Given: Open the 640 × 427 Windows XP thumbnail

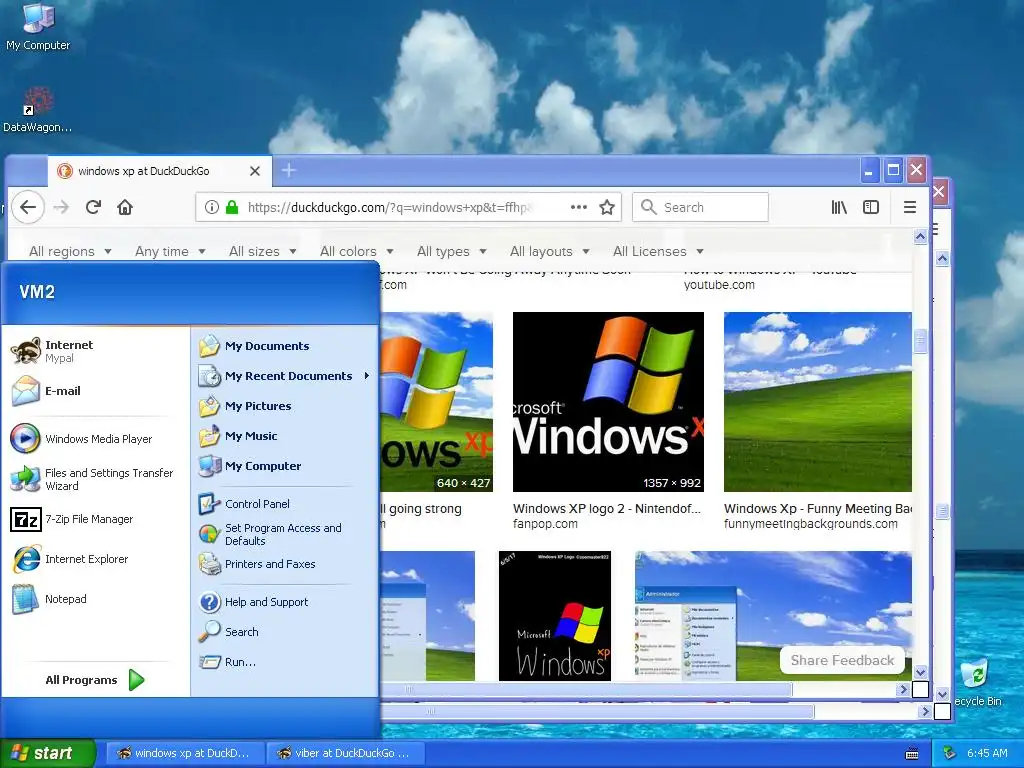Looking at the screenshot, I should coord(436,402).
